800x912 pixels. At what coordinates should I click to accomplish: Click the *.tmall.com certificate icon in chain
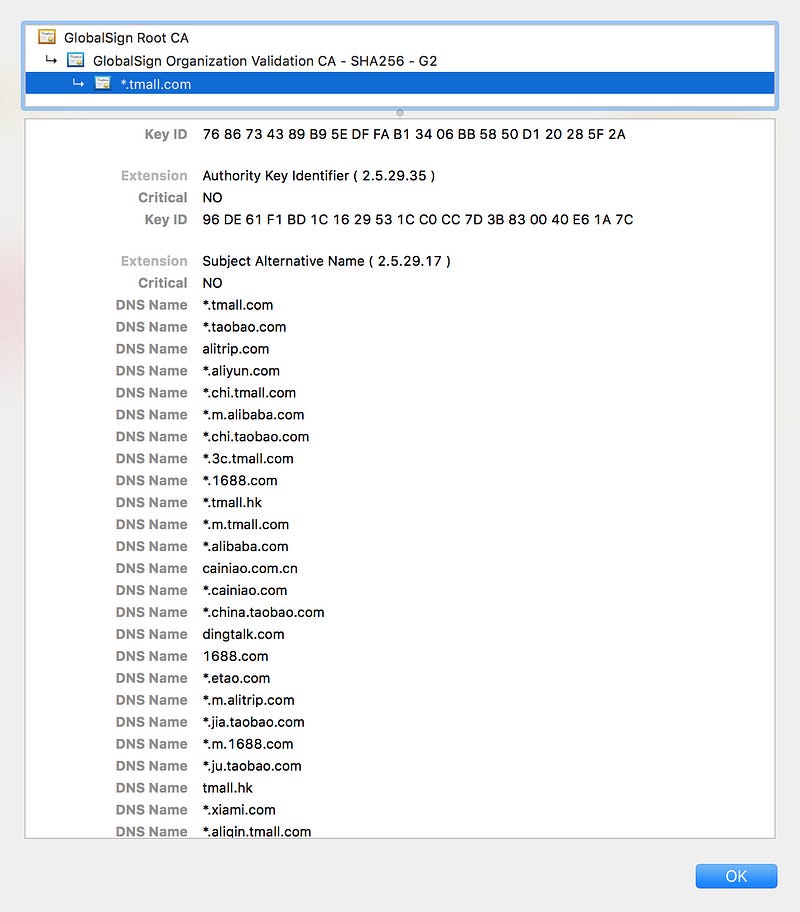[x=103, y=83]
